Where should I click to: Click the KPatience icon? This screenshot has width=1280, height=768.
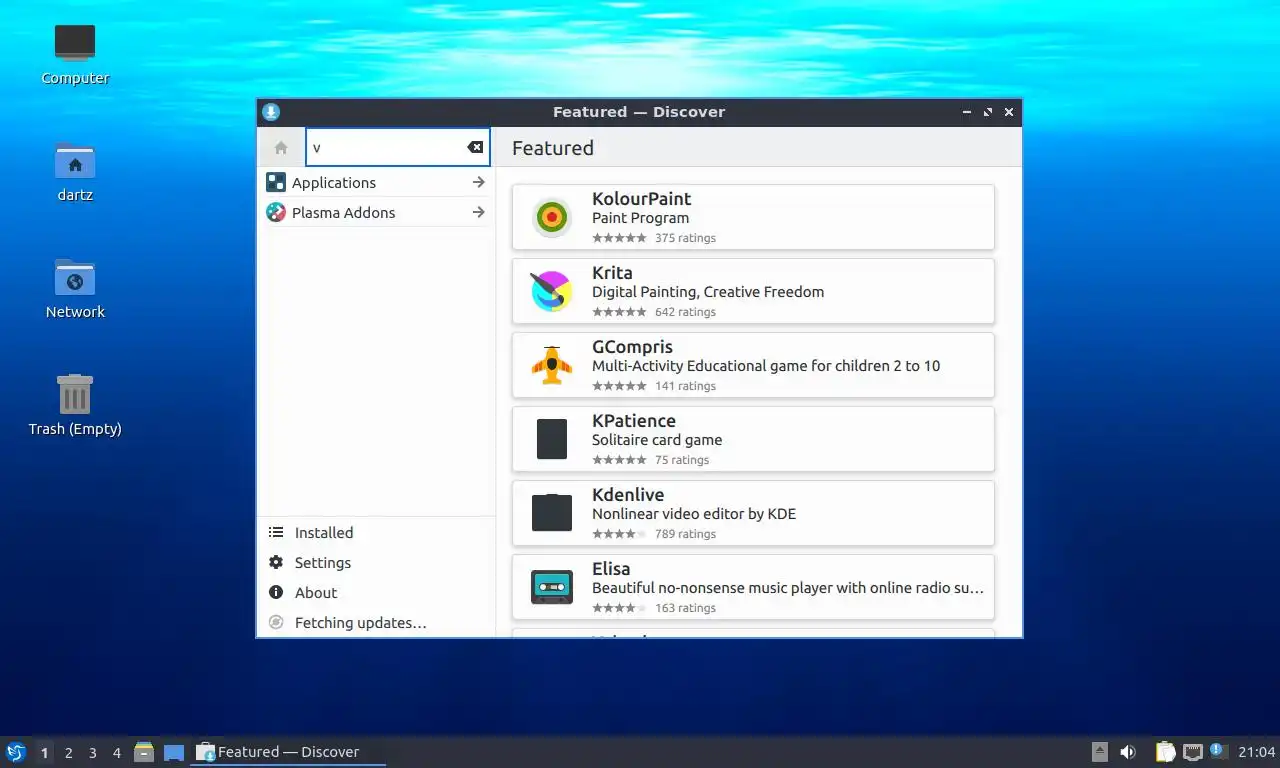pyautogui.click(x=551, y=439)
